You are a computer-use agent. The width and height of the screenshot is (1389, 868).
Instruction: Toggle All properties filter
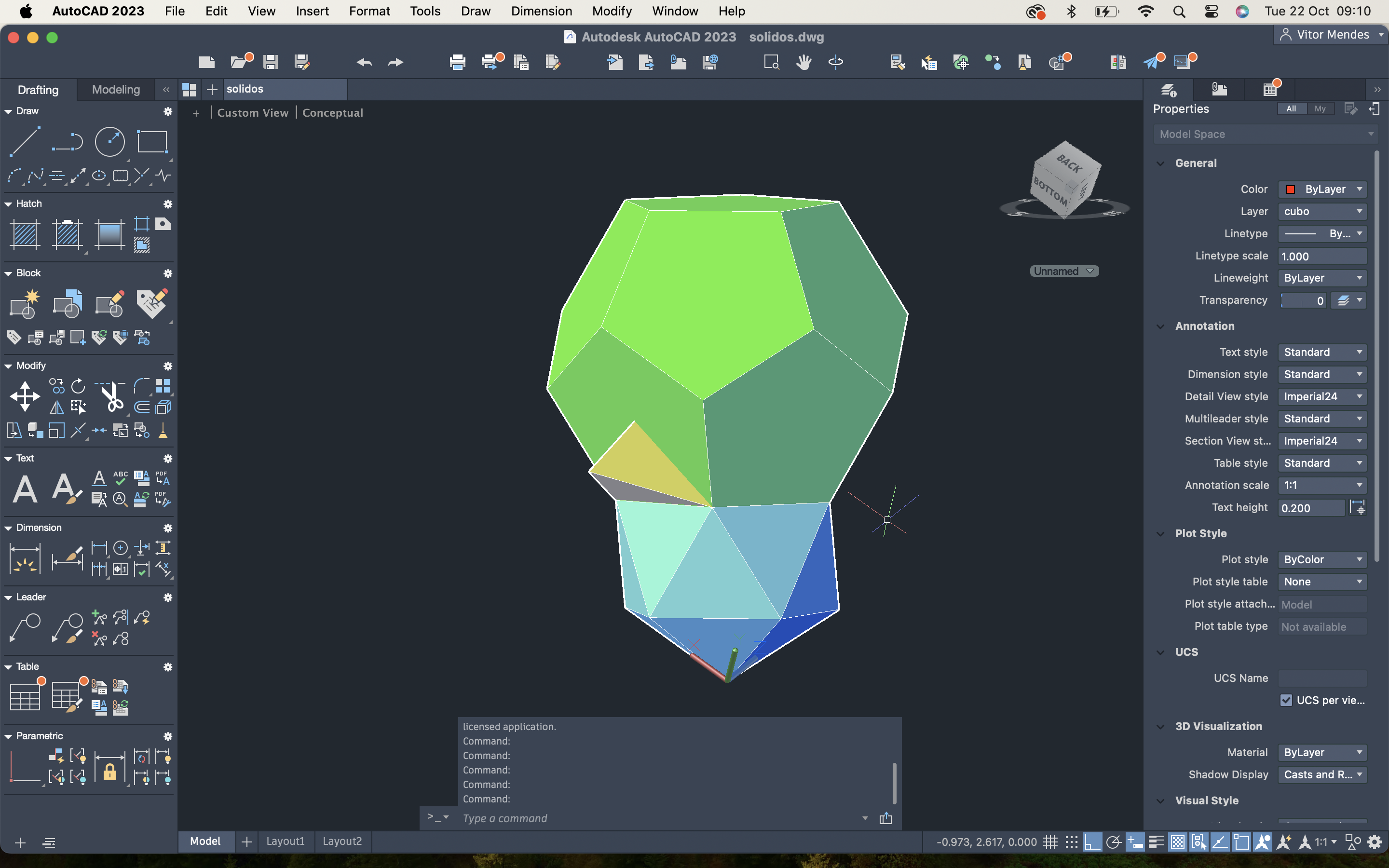click(x=1292, y=108)
